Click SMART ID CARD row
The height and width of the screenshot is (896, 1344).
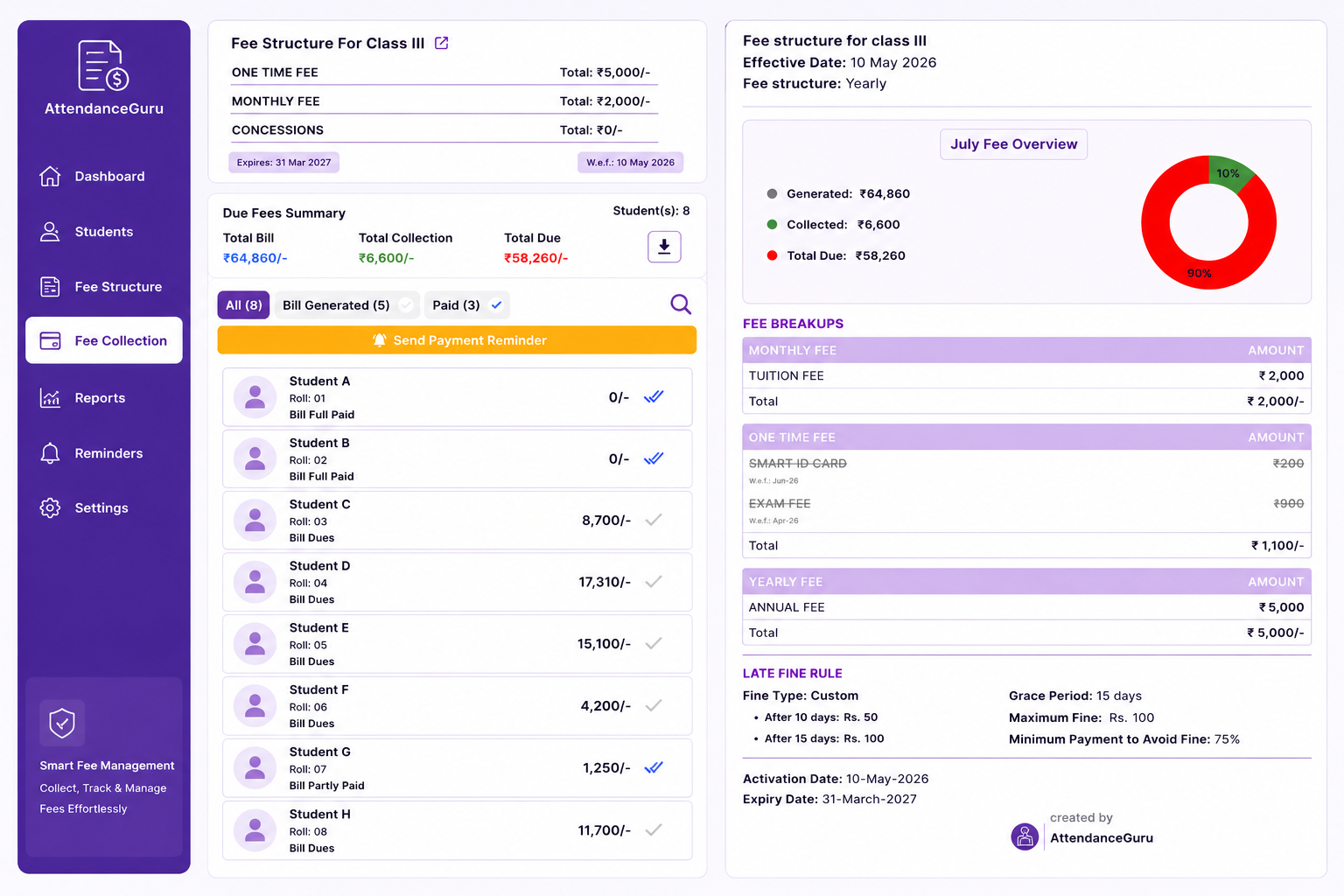coord(1026,471)
